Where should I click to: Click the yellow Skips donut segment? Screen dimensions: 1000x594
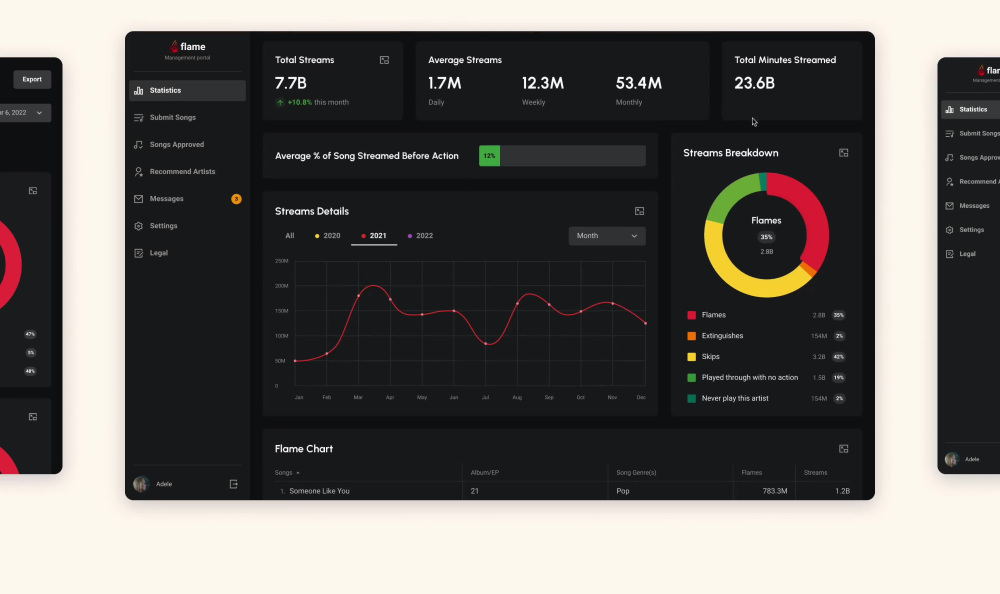point(746,281)
